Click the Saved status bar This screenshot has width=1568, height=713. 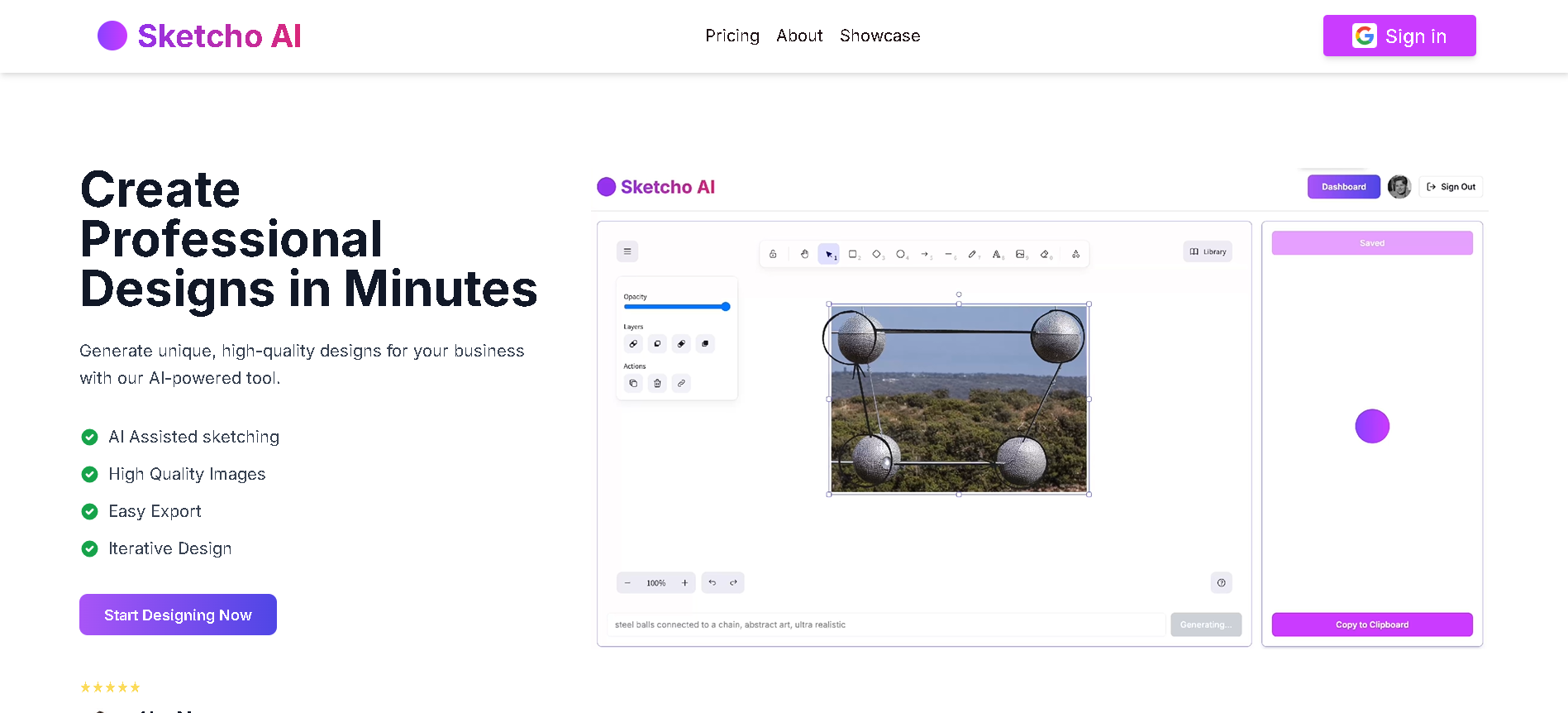[1372, 243]
